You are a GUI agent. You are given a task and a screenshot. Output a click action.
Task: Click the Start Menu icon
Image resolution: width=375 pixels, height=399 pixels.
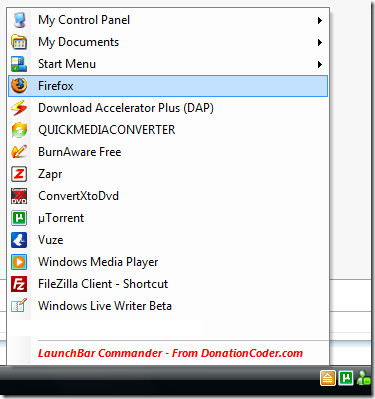tap(19, 64)
